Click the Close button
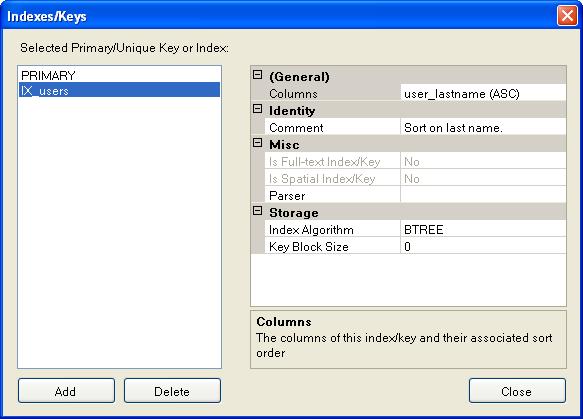Viewport: 583px width, 419px height. click(517, 391)
